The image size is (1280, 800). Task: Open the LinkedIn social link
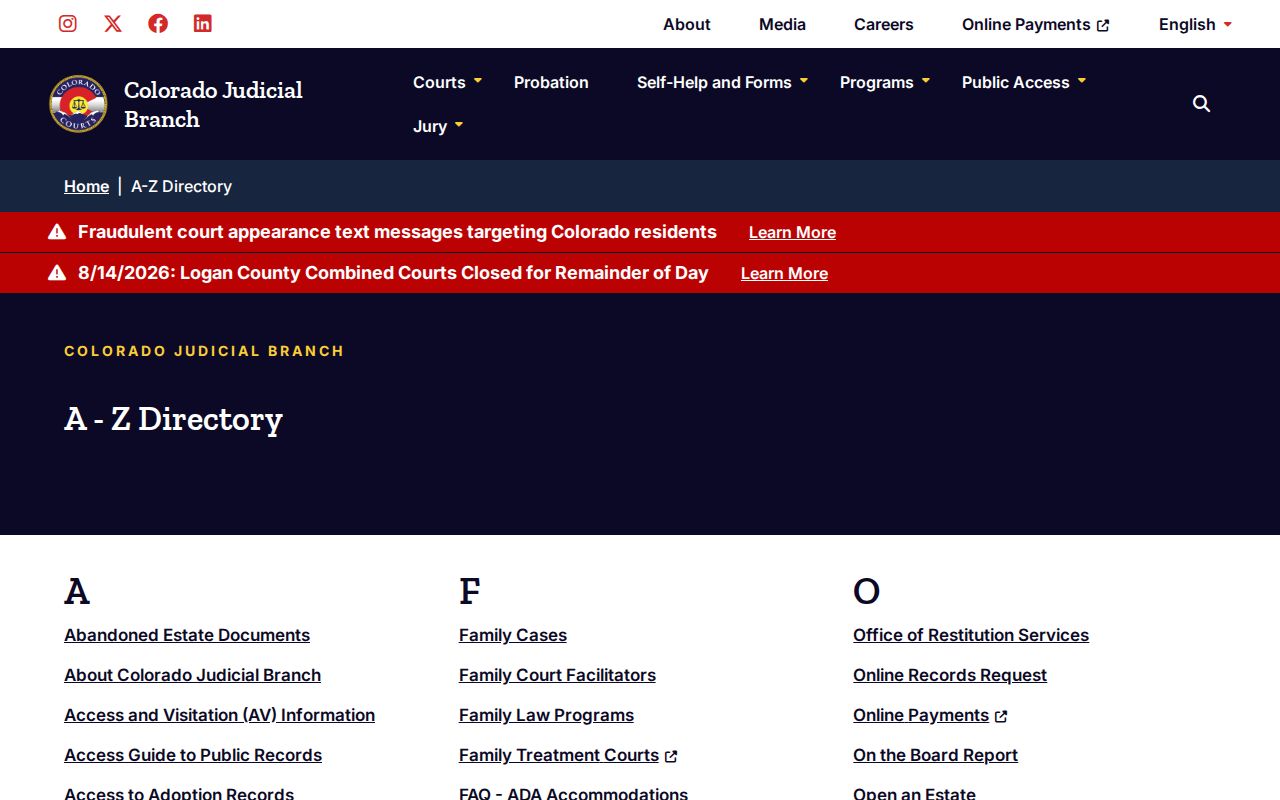click(203, 24)
